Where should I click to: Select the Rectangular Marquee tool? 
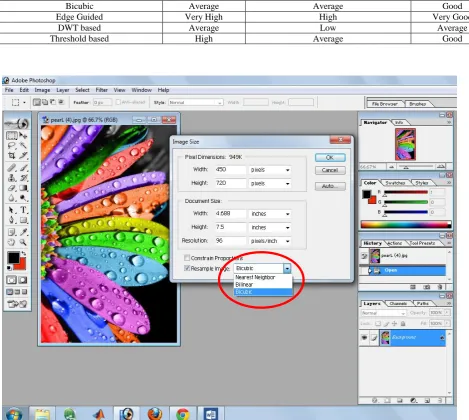12,135
